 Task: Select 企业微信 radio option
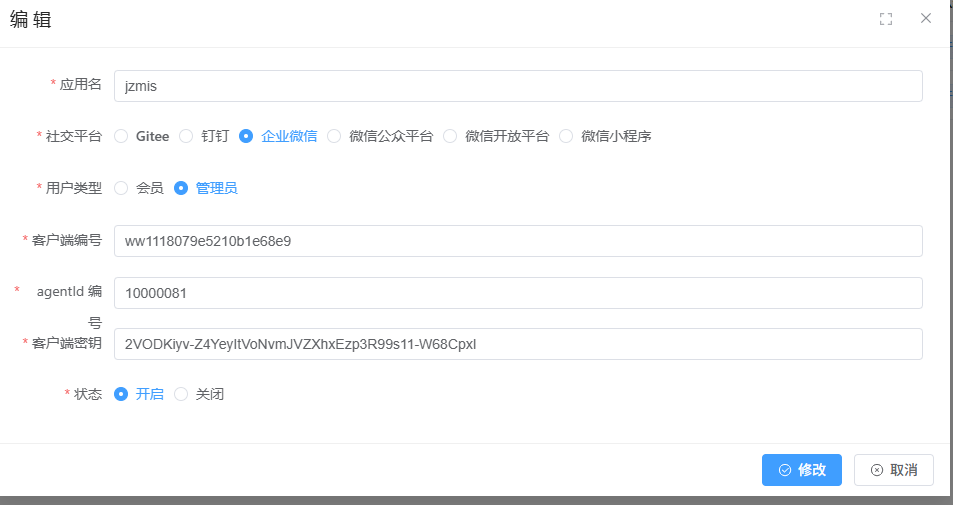[x=246, y=136]
